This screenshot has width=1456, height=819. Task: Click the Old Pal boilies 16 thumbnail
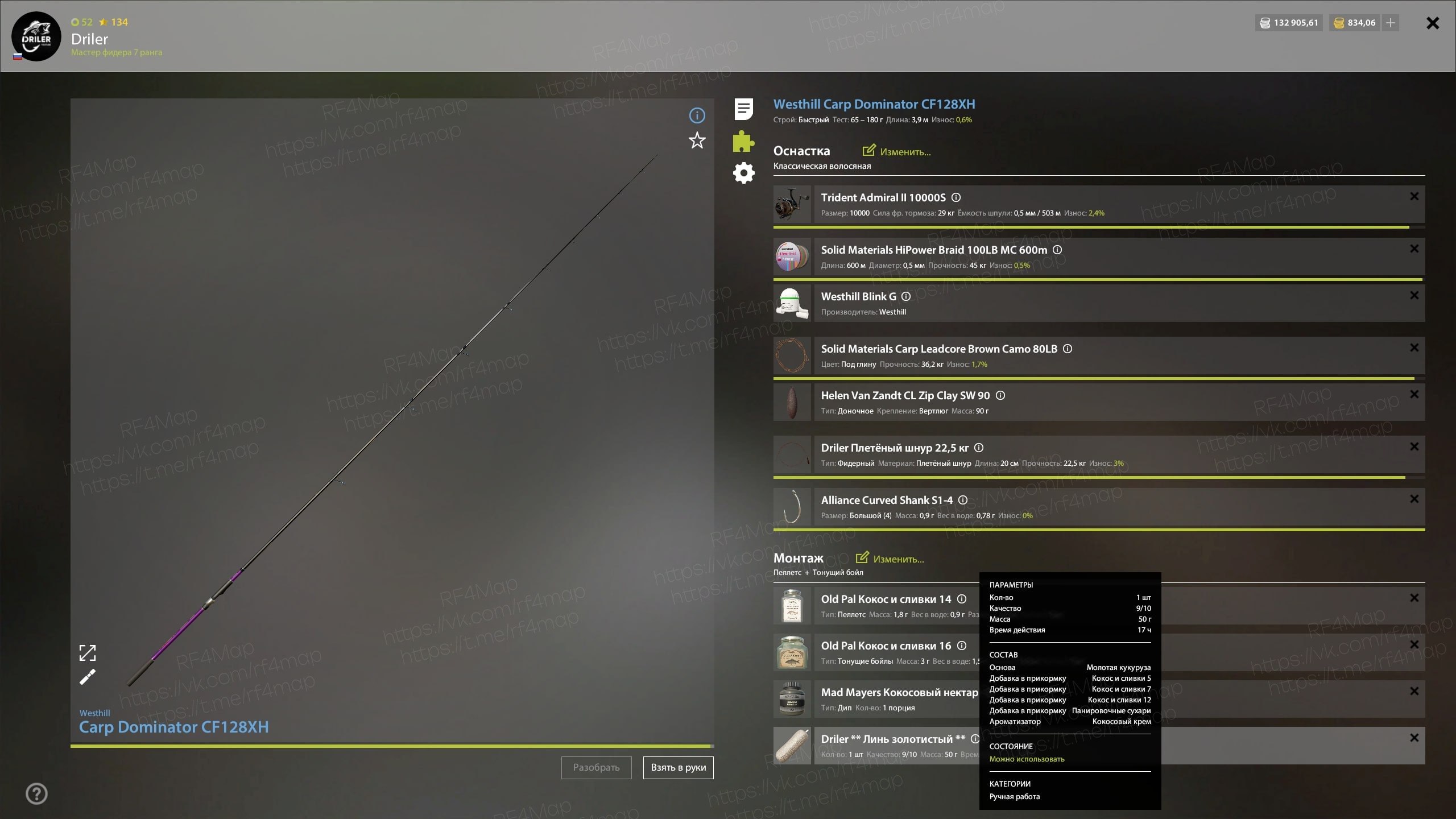click(x=792, y=652)
